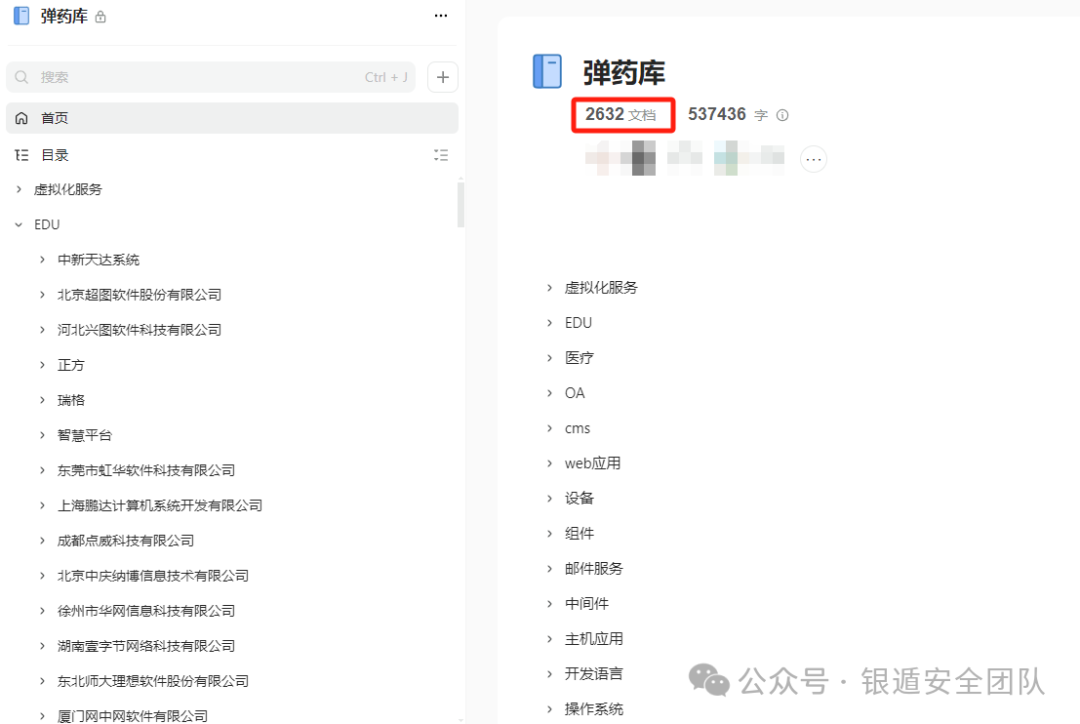The width and height of the screenshot is (1080, 724).
Task: Open web应用 in main panel list
Action: [x=592, y=464]
